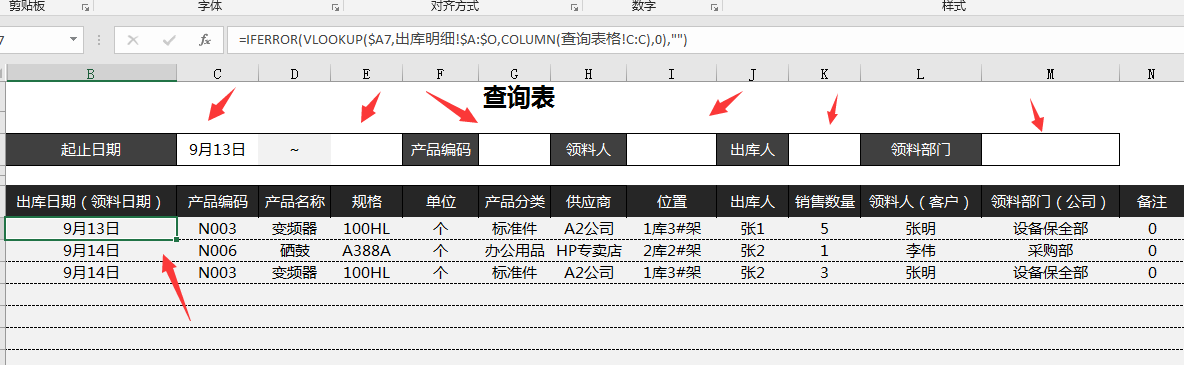The height and width of the screenshot is (365, 1184).
Task: Select column I header
Action: 671,73
